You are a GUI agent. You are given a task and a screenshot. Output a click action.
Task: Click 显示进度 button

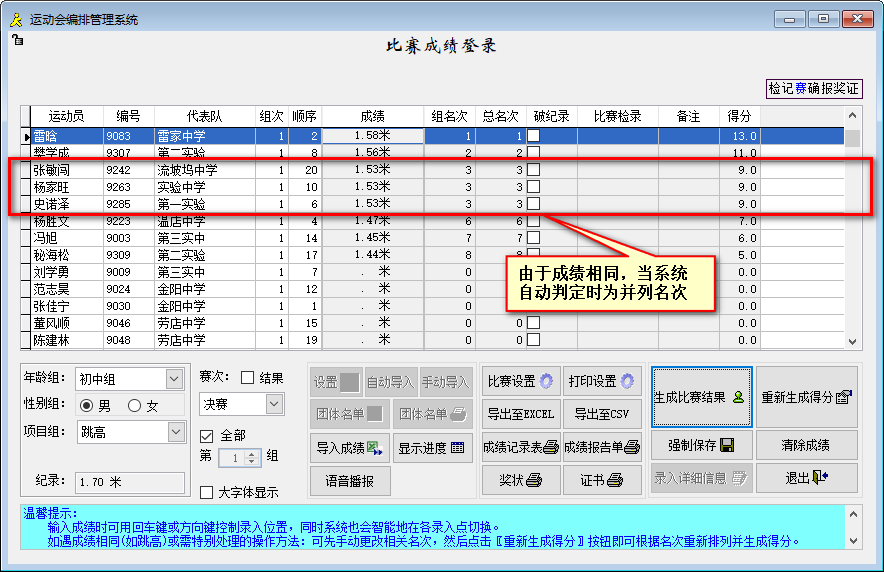pyautogui.click(x=432, y=448)
